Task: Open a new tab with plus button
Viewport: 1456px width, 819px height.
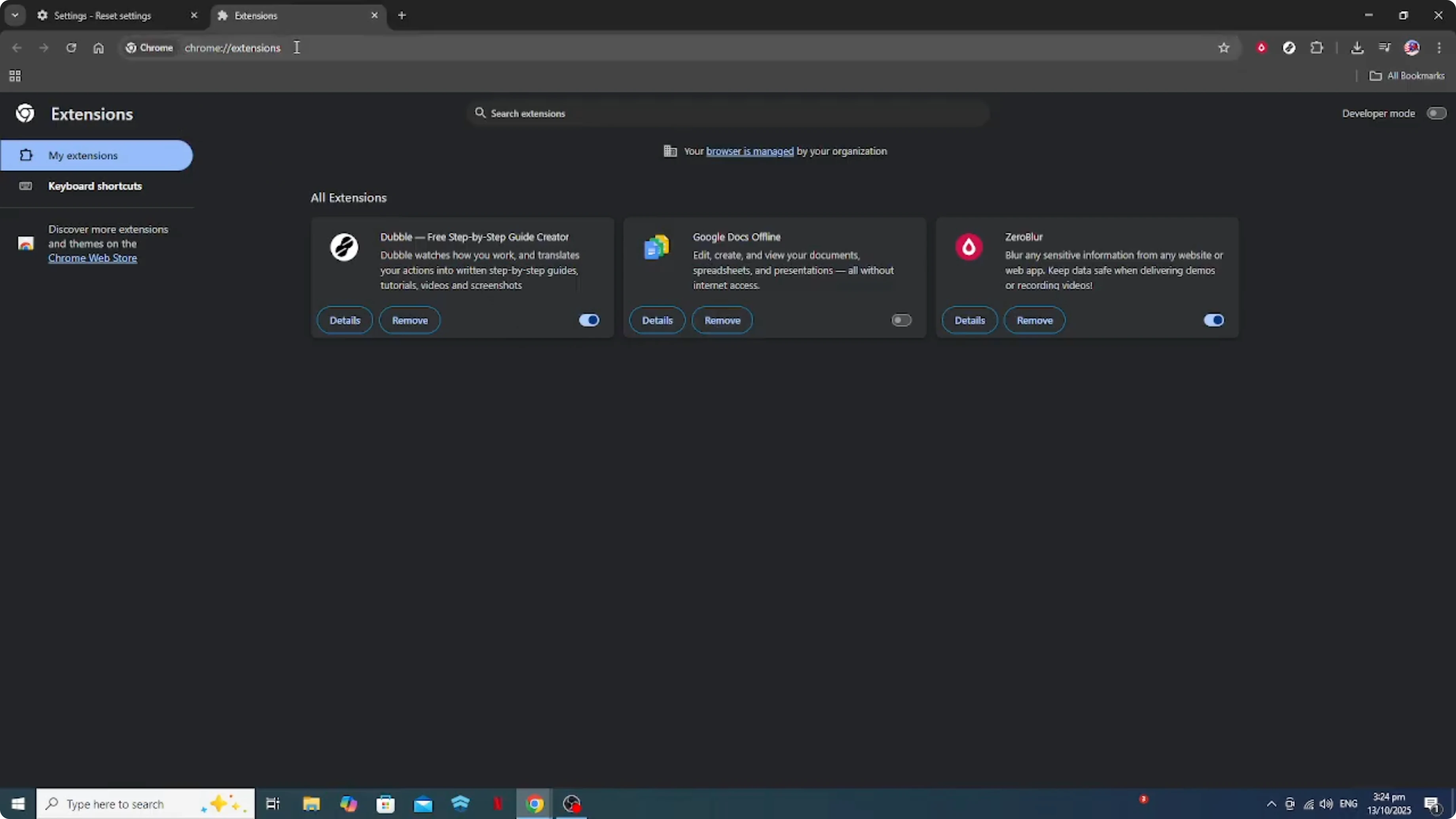Action: click(402, 15)
